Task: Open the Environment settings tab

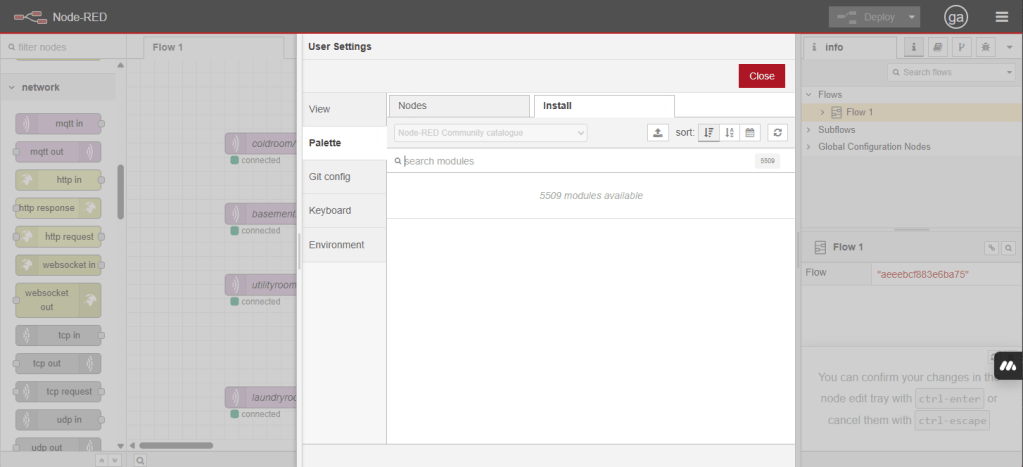Action: (x=344, y=245)
